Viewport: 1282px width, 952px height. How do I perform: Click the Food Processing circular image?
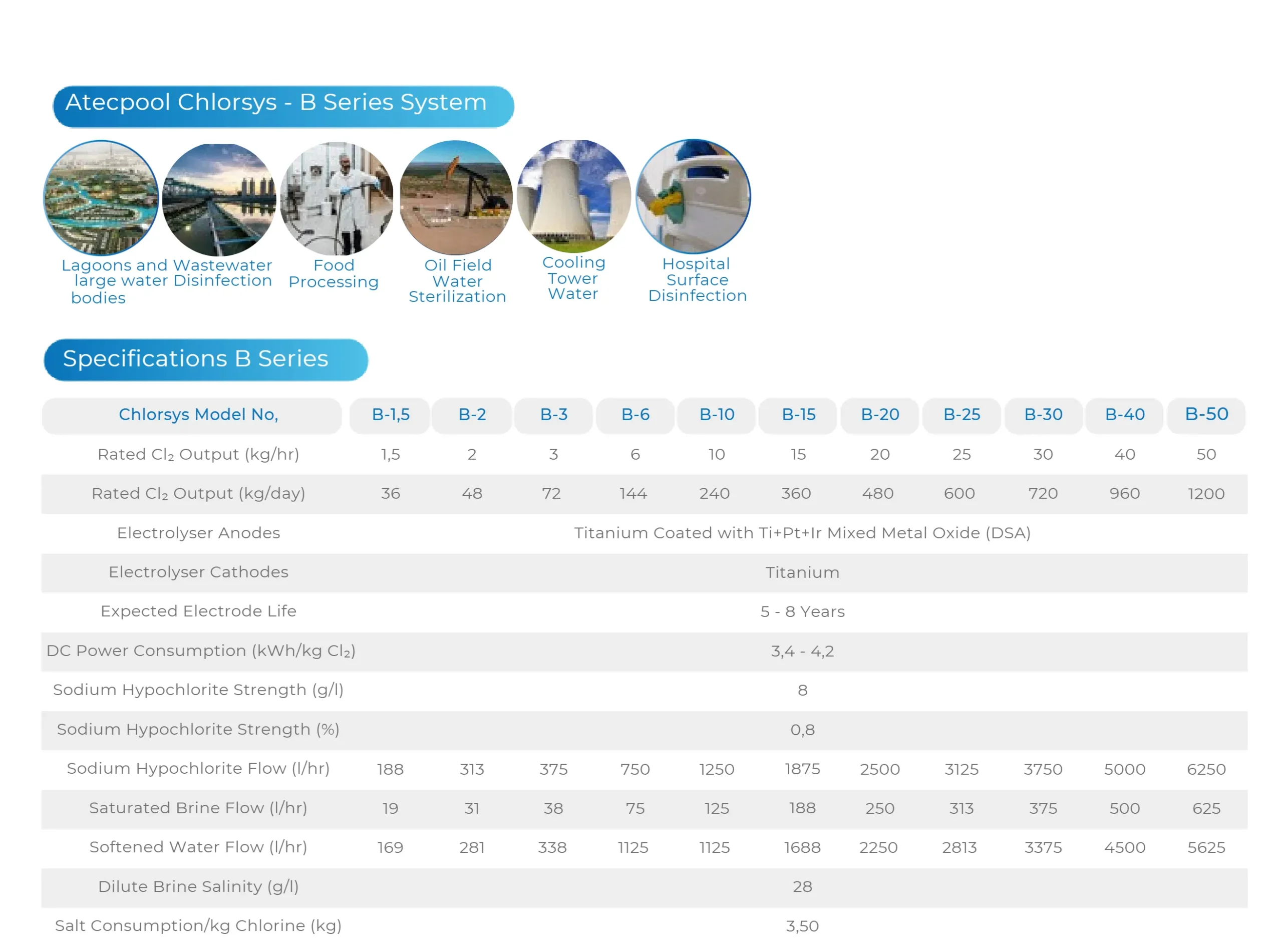[337, 199]
